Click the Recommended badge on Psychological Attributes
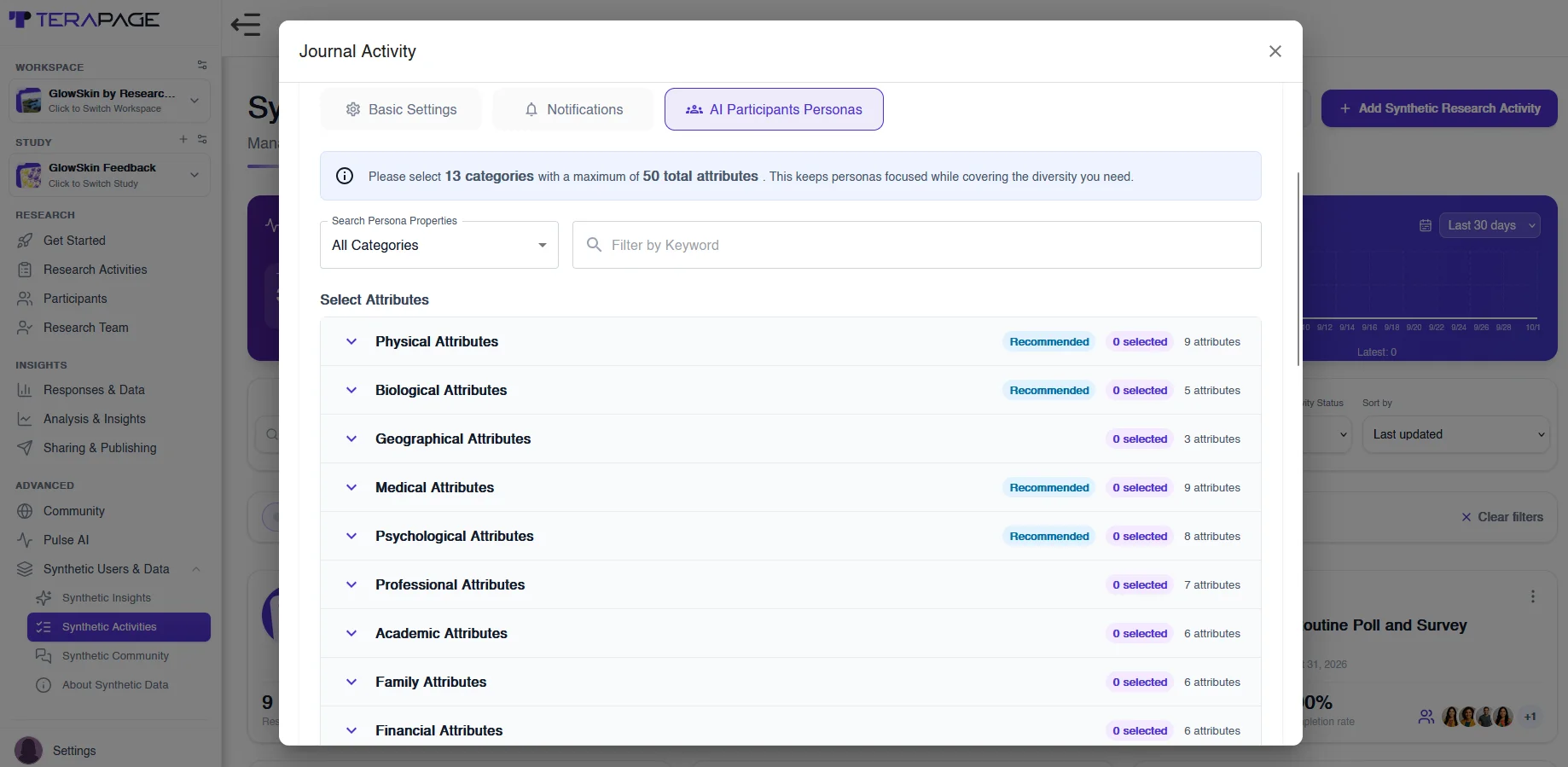This screenshot has width=1568, height=767. click(1049, 536)
